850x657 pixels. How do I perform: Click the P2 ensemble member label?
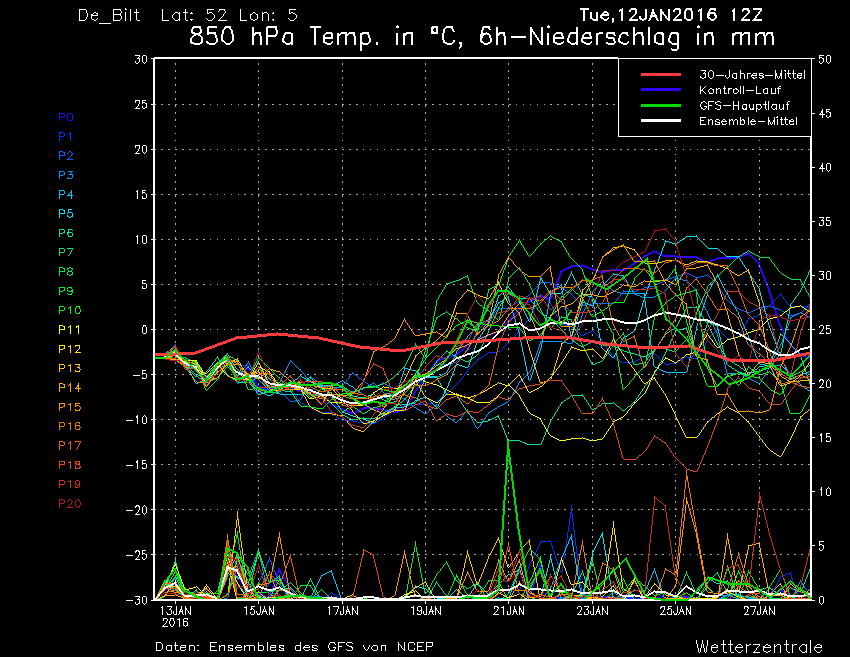pos(66,156)
